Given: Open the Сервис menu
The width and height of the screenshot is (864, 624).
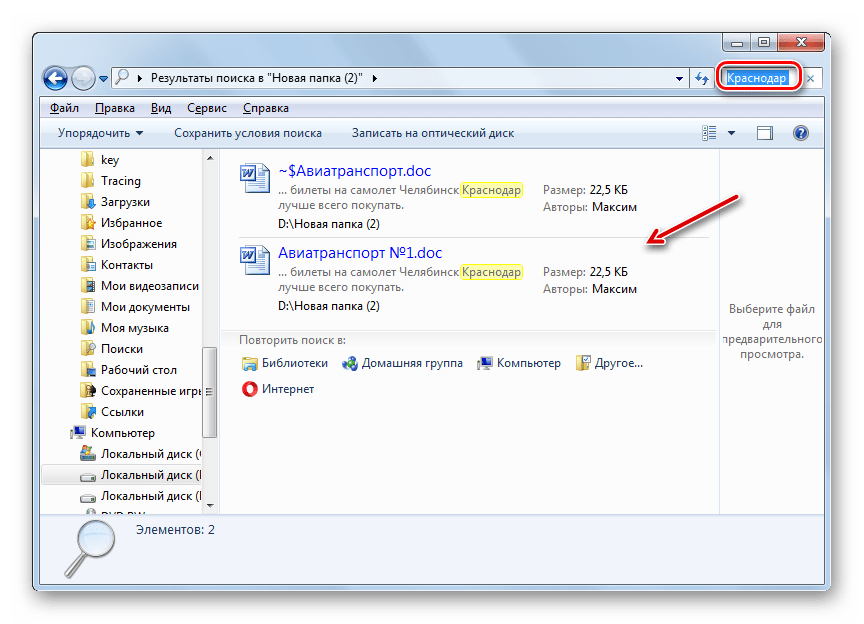Looking at the screenshot, I should coord(206,108).
